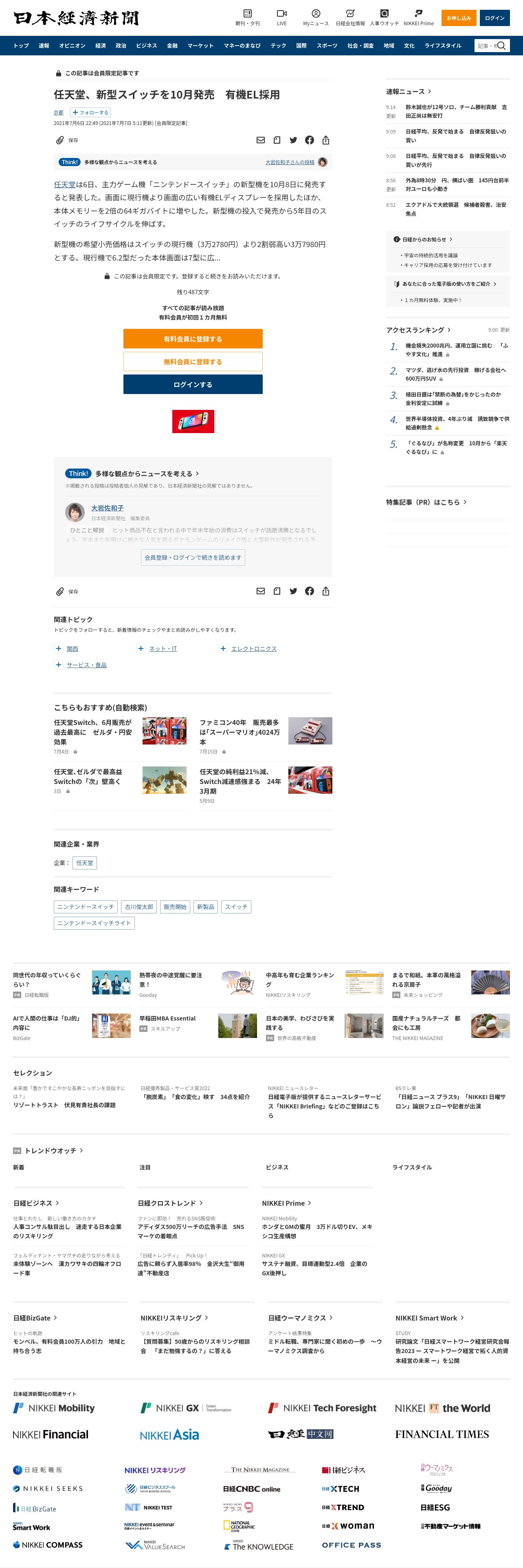Open 日経クロストレンド section chevron

coord(201,1203)
